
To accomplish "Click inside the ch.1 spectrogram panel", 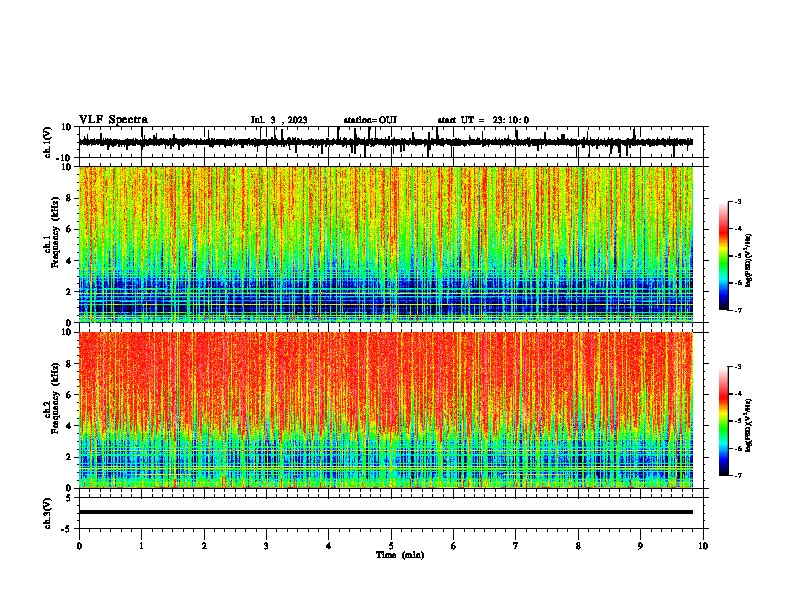I will pos(386,244).
